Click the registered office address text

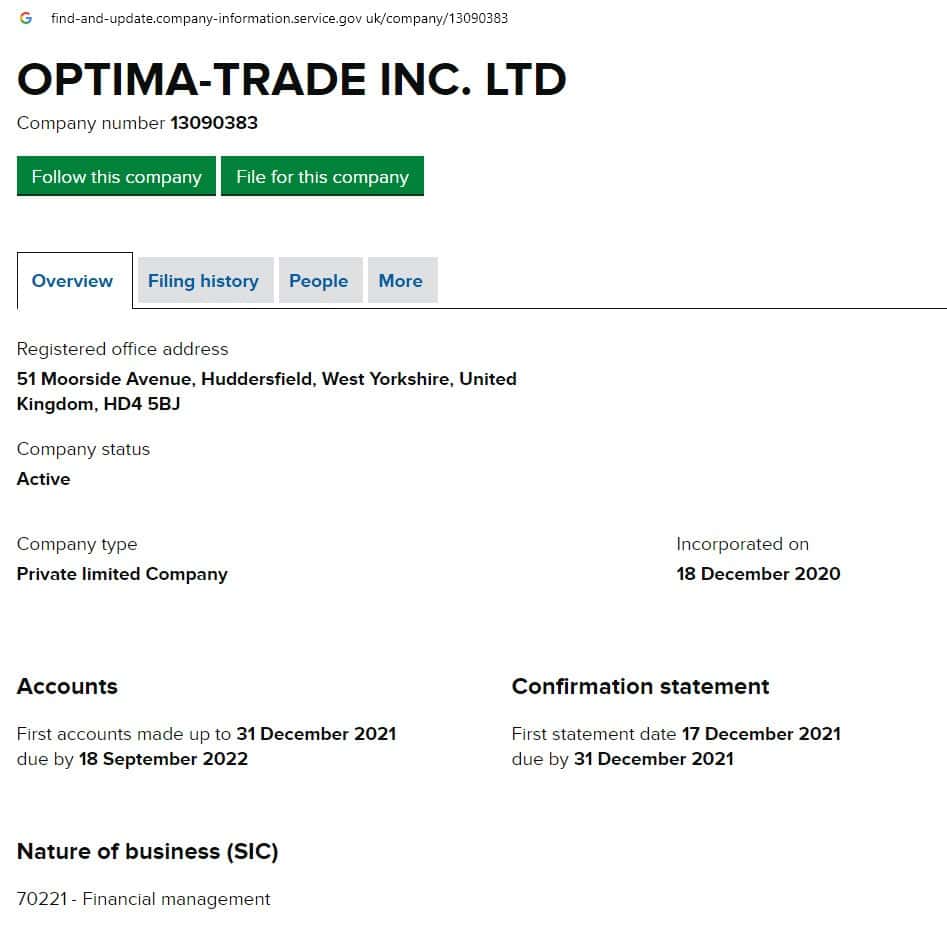(266, 391)
